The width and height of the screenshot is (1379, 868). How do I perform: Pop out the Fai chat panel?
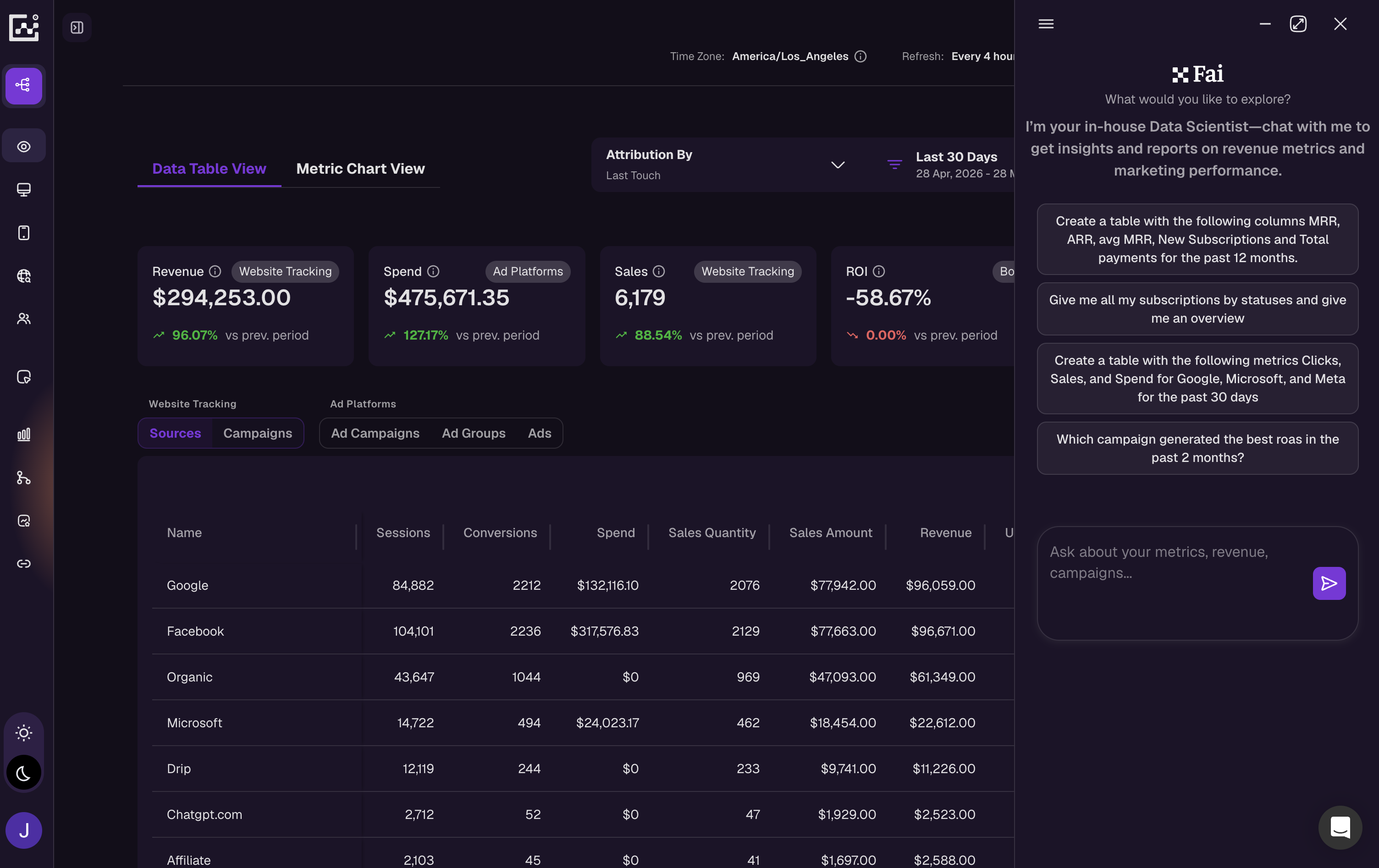tap(1298, 23)
